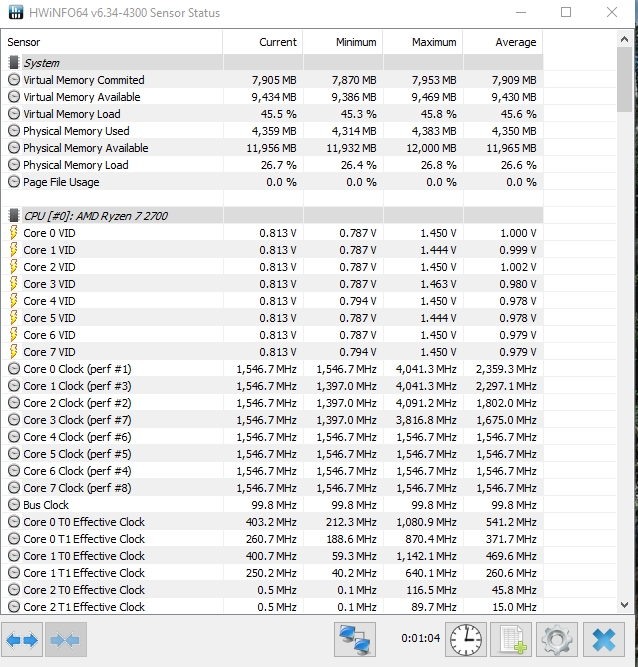Click the 0:01:04 elapsed time display
The image size is (638, 667).
coord(420,638)
